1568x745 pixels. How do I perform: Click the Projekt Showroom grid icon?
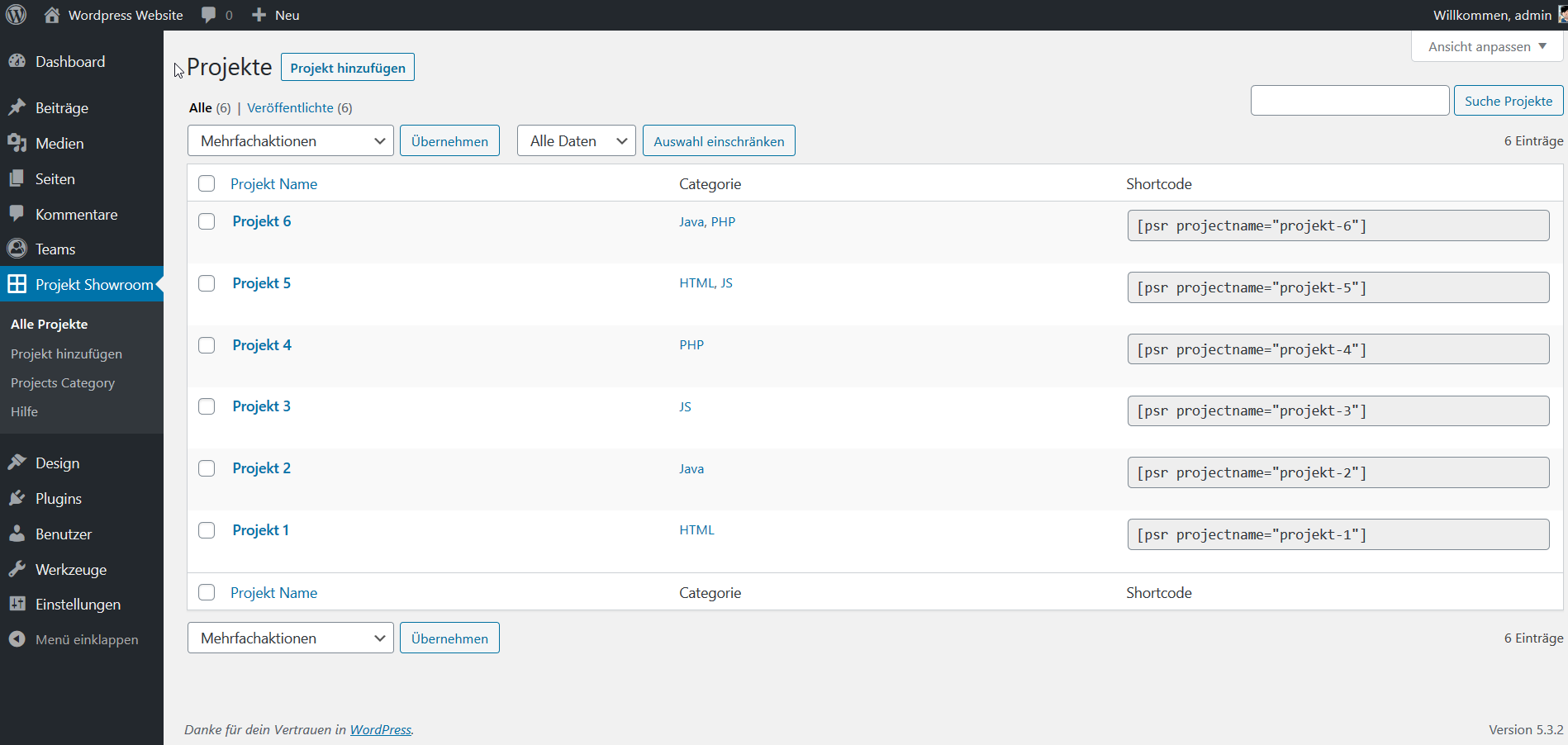[17, 284]
